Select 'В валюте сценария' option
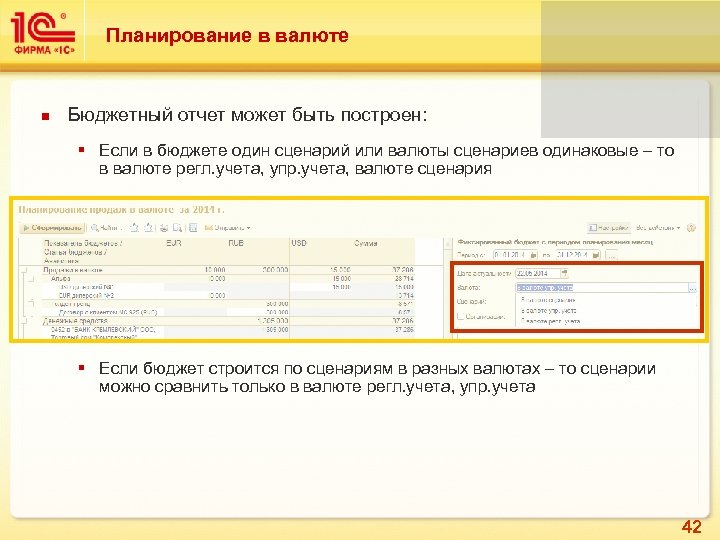This screenshot has height=540, width=720. click(x=548, y=300)
